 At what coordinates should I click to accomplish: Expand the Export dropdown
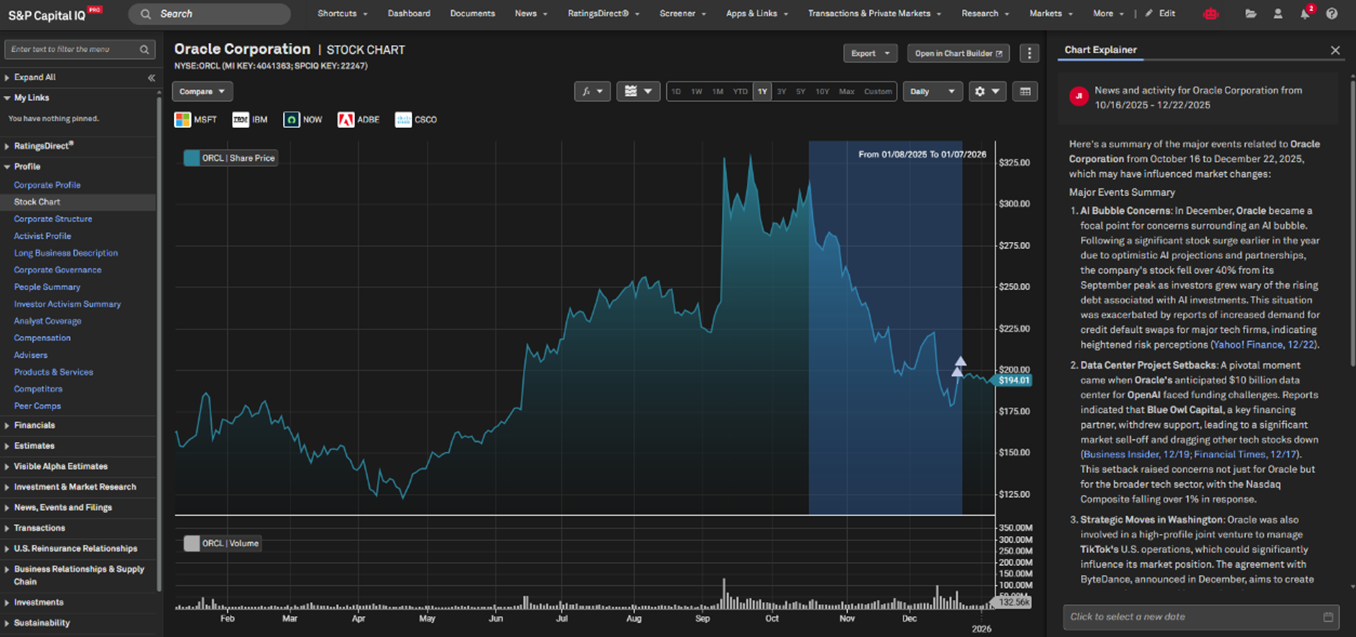pyautogui.click(x=869, y=53)
